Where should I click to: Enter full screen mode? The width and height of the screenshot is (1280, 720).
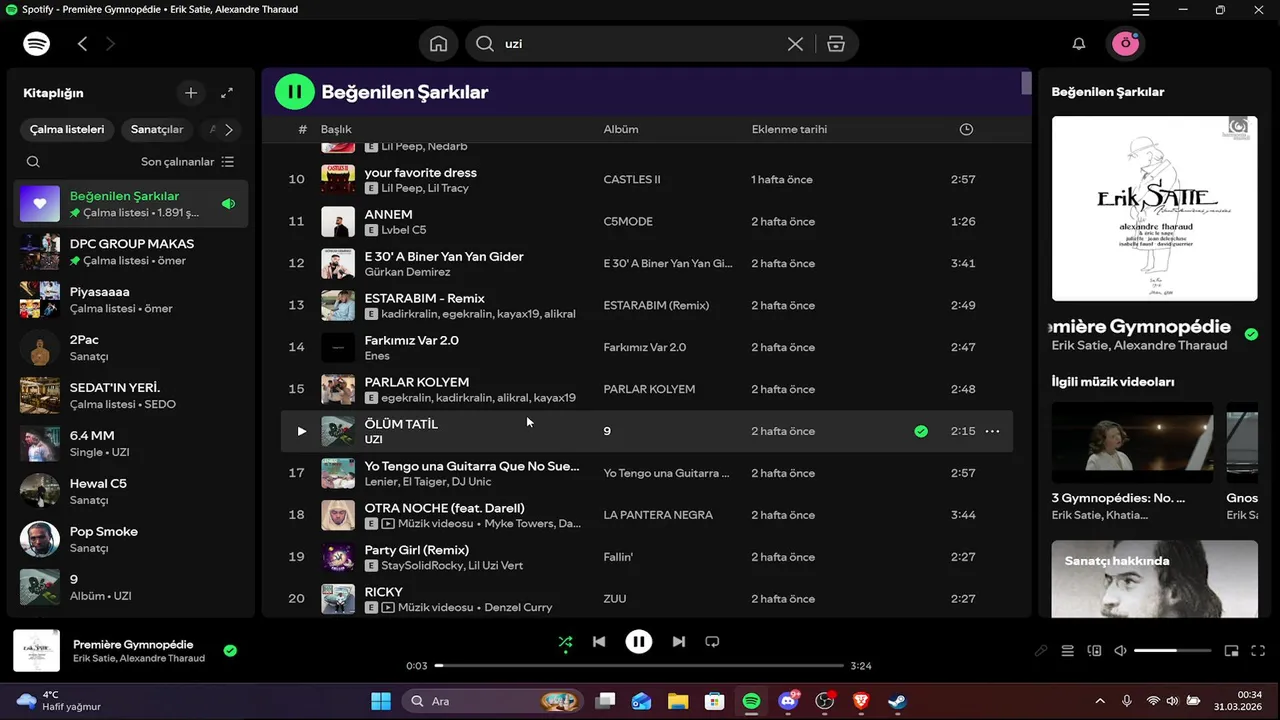coord(1258,651)
